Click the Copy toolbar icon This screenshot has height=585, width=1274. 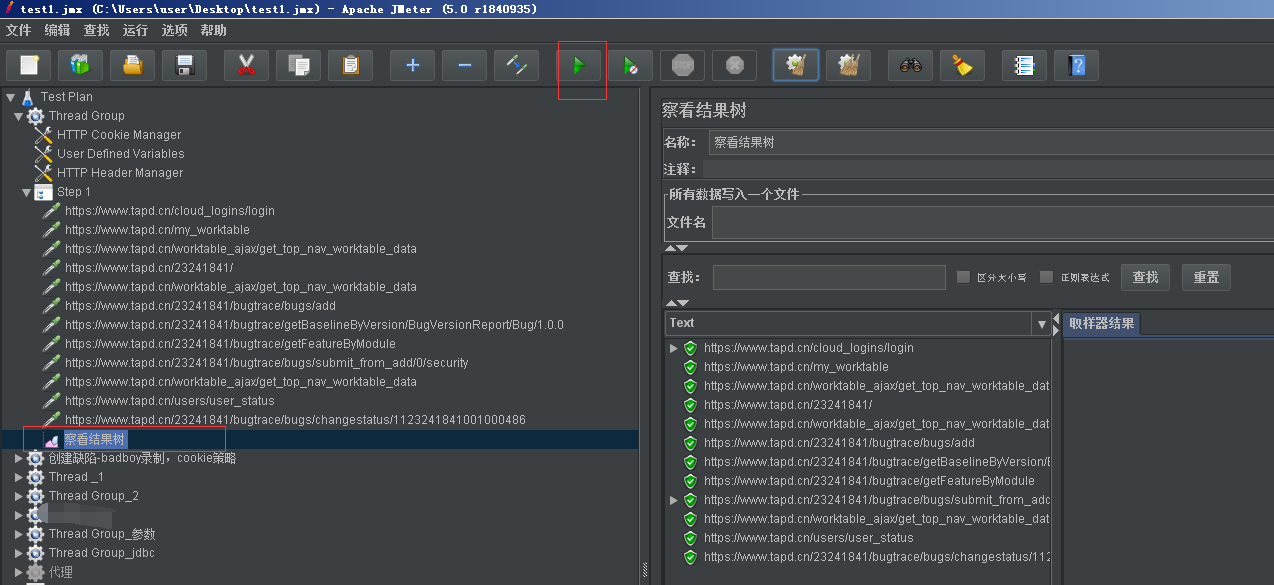298,66
